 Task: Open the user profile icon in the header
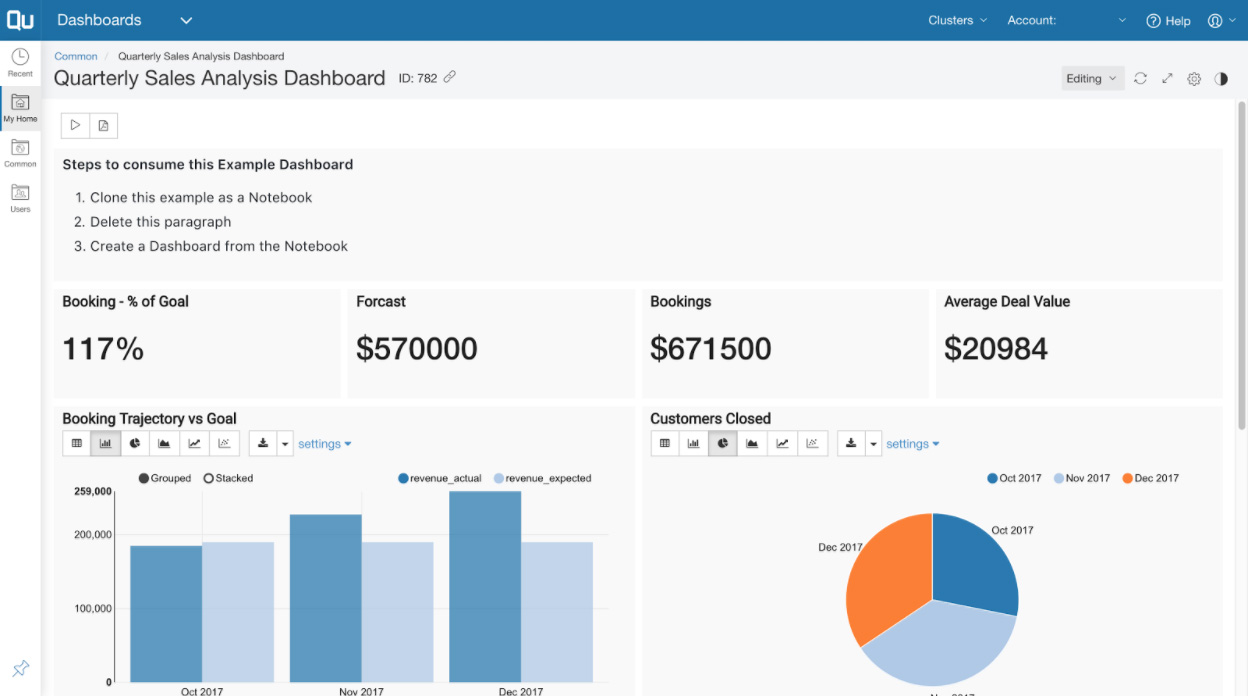(1215, 20)
